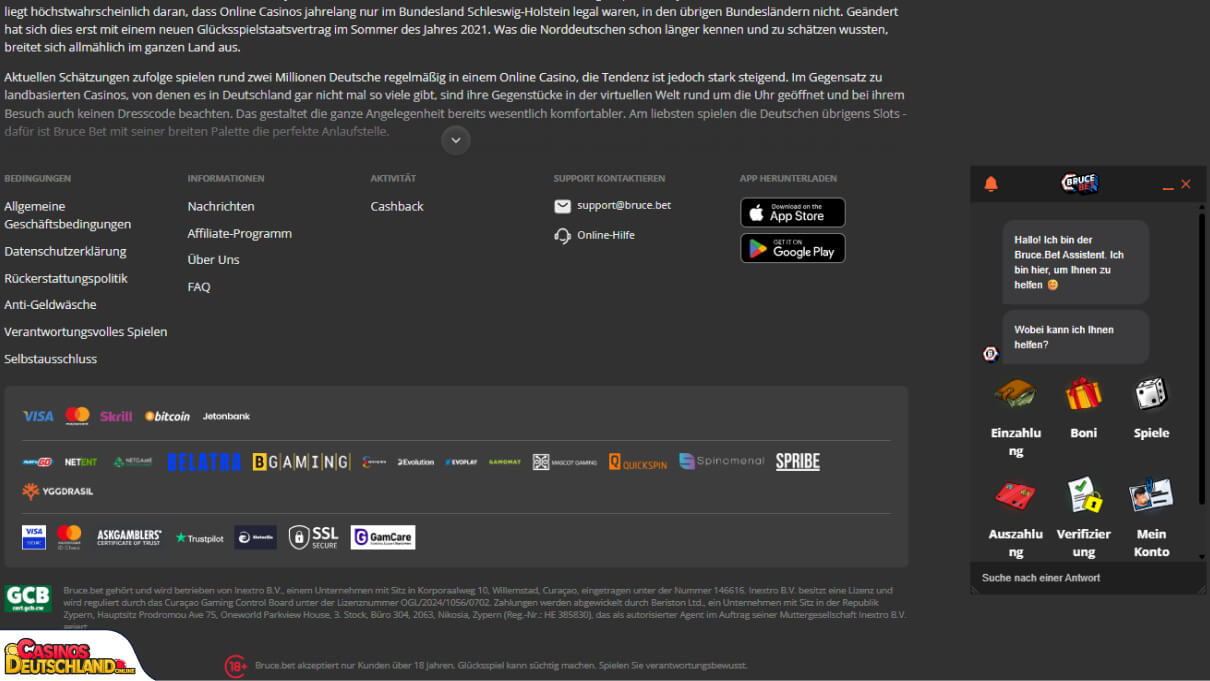
Task: Open the FAQ link
Action: pos(199,286)
